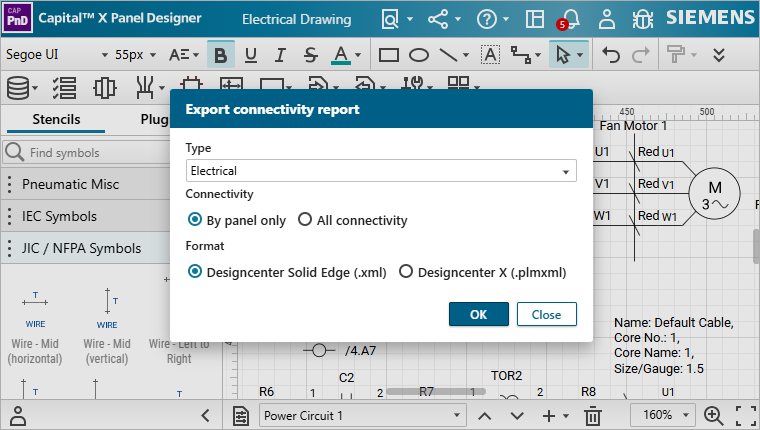The height and width of the screenshot is (430, 760).
Task: Go to previous page with up chevron
Action: click(x=485, y=416)
